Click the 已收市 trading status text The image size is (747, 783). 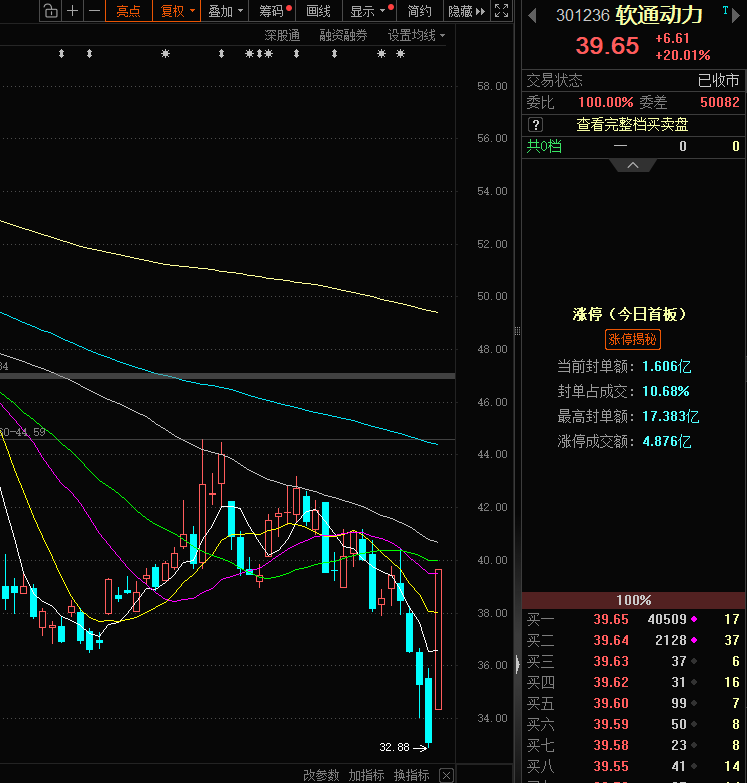[718, 80]
